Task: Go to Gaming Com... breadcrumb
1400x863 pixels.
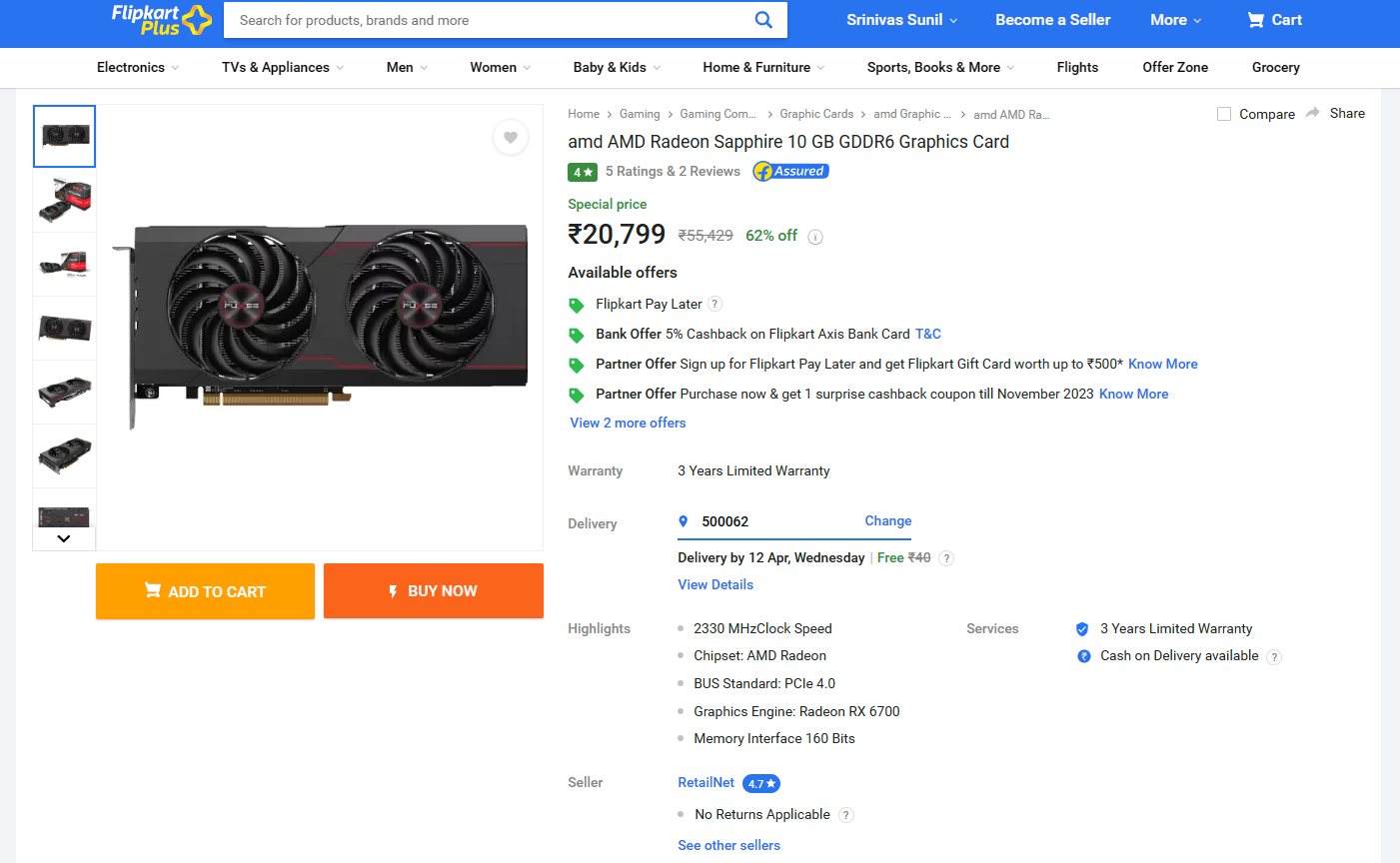Action: pyautogui.click(x=717, y=114)
